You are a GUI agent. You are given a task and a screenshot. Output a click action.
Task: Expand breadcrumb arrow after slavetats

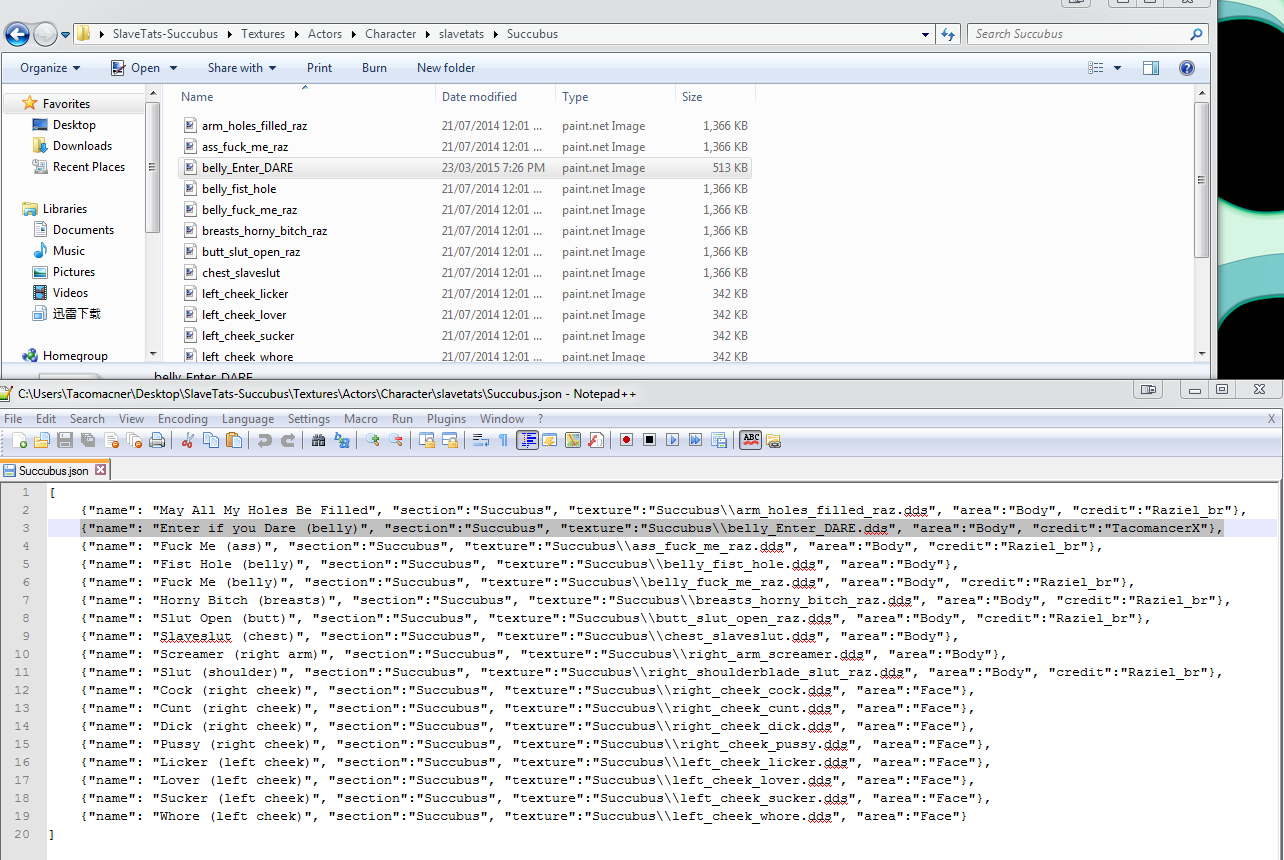pyautogui.click(x=495, y=34)
